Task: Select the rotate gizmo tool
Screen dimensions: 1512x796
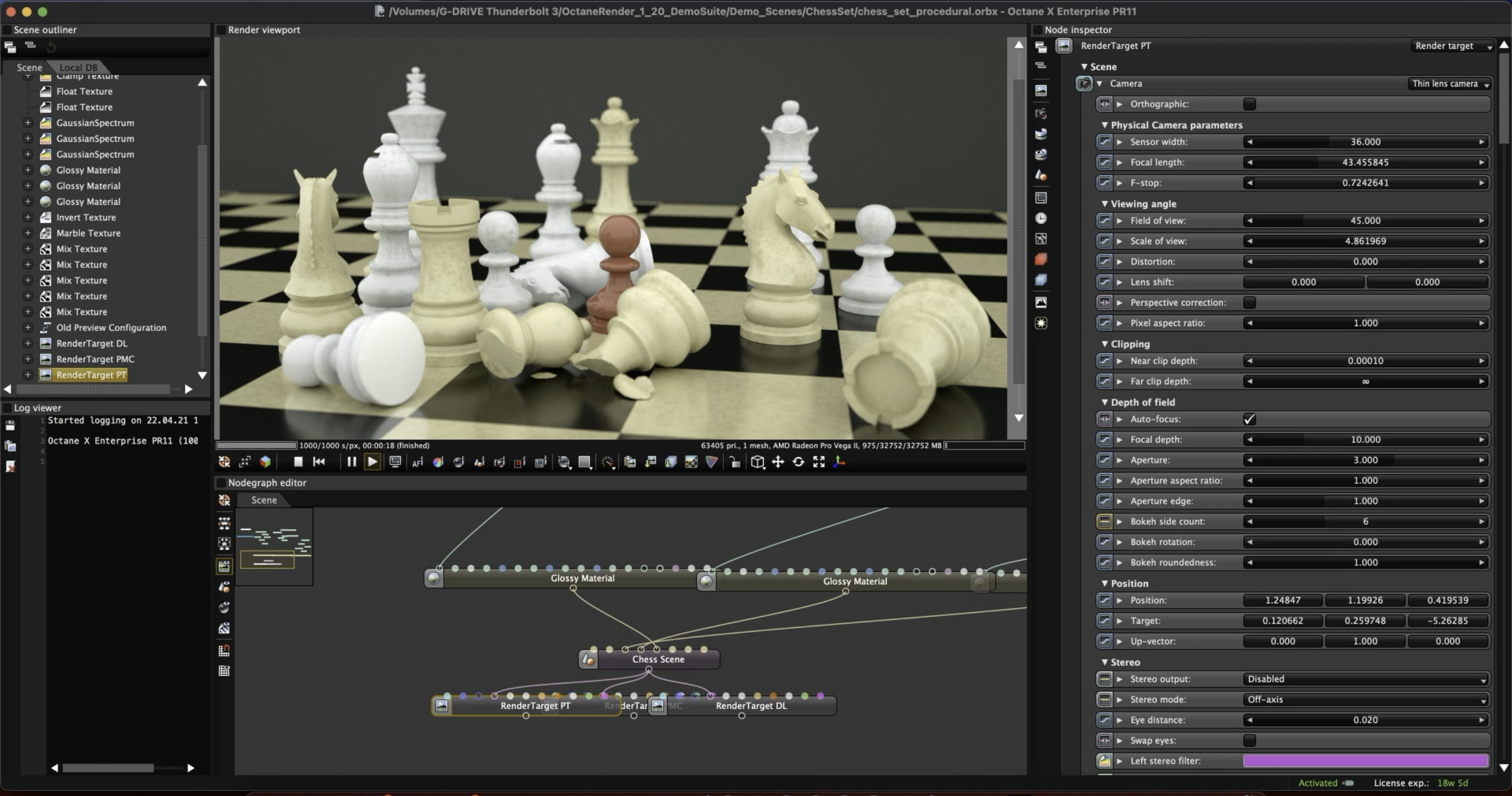Action: [798, 463]
